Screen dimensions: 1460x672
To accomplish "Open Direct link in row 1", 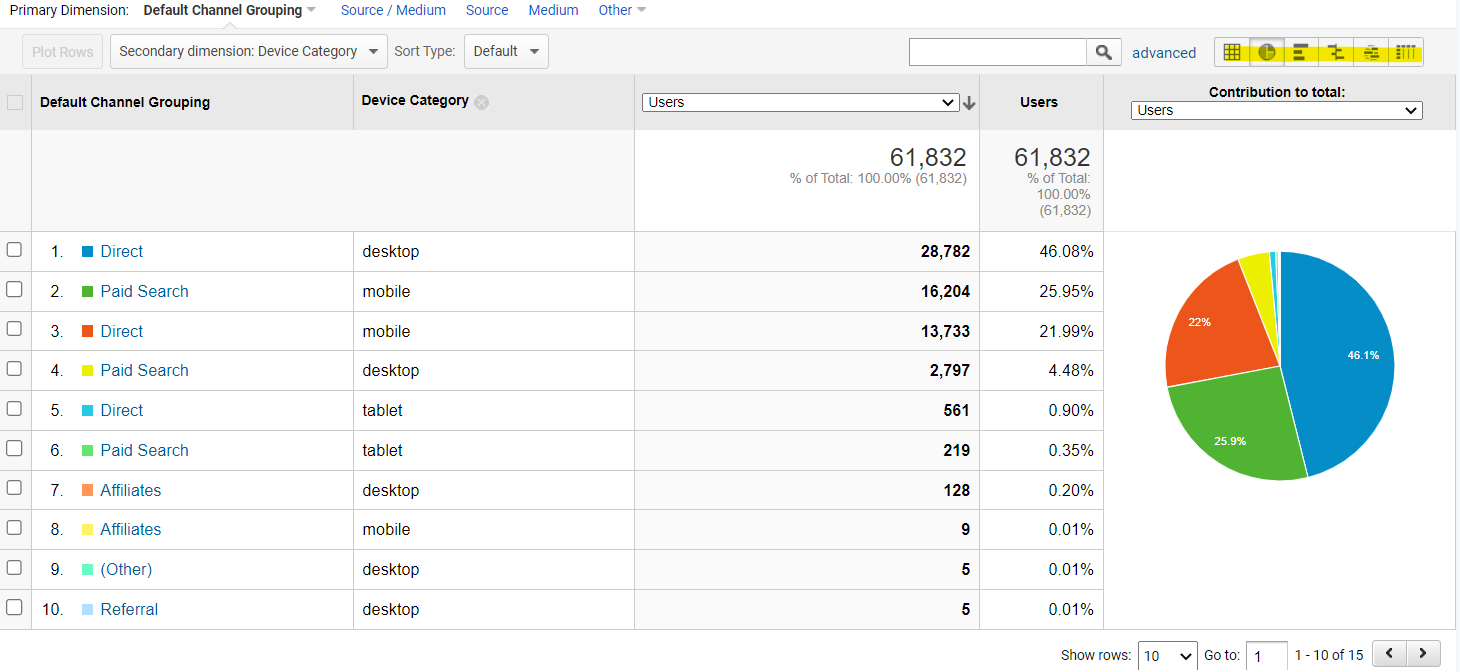I will [122, 251].
